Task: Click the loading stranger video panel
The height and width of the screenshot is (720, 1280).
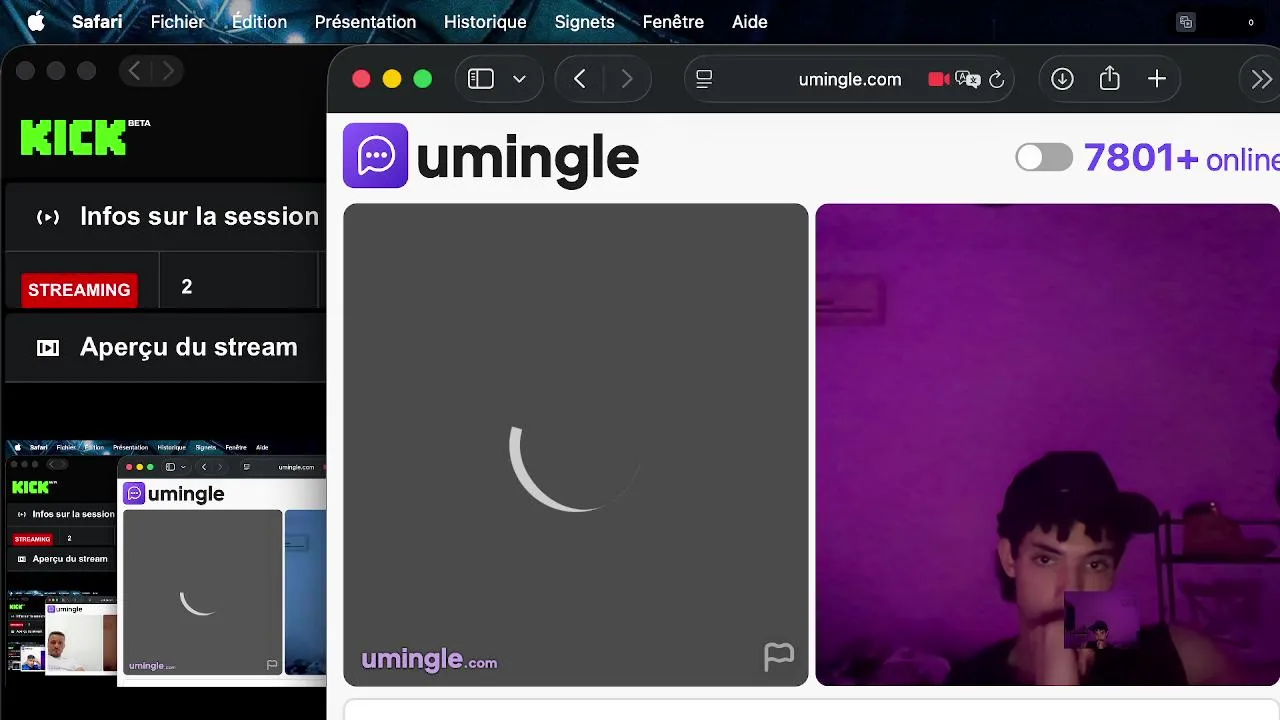Action: 576,445
